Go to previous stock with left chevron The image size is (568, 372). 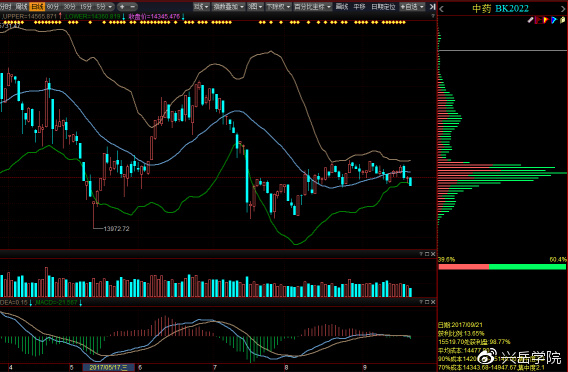441,9
